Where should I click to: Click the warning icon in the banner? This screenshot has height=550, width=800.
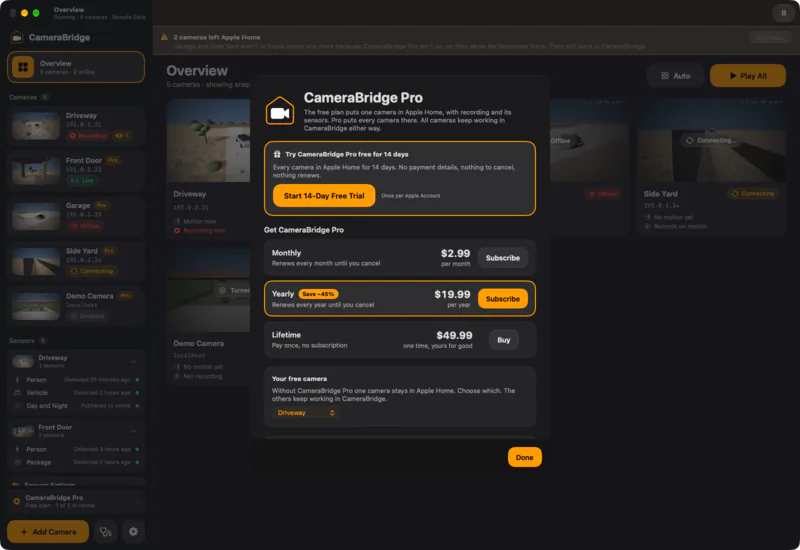(164, 37)
